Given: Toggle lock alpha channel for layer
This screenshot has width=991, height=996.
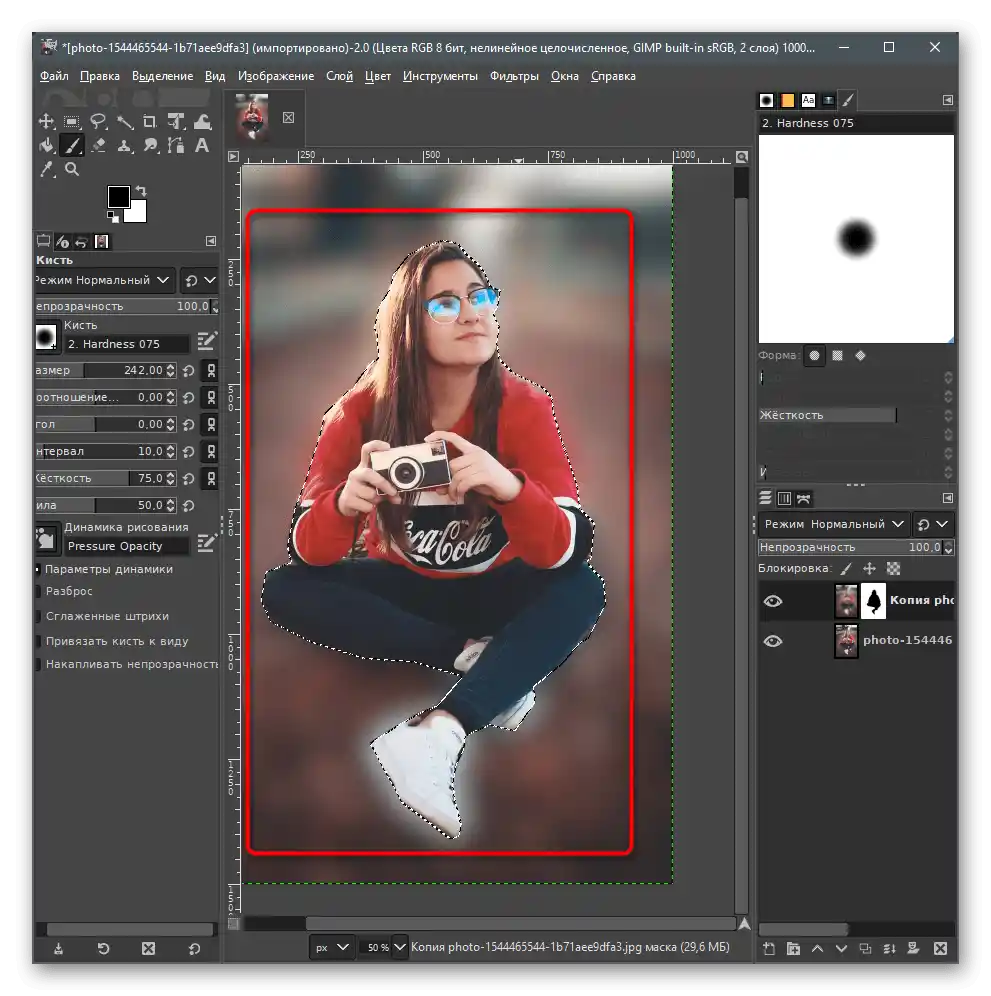Looking at the screenshot, I should [894, 569].
